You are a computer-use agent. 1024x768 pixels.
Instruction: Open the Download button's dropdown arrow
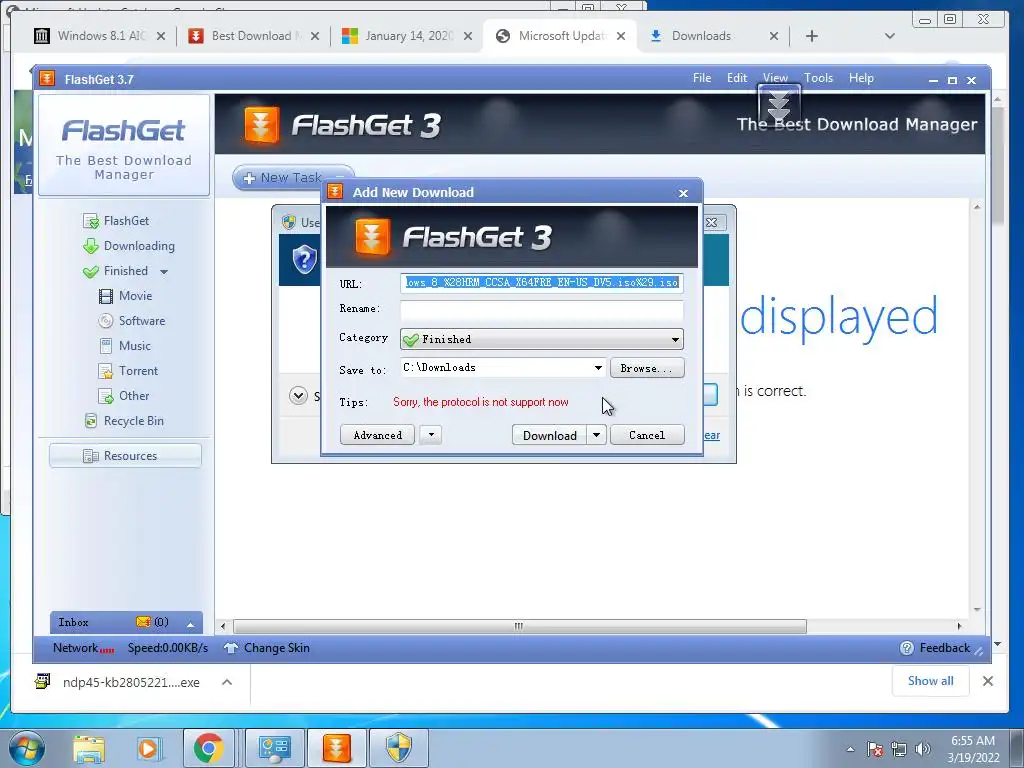596,435
